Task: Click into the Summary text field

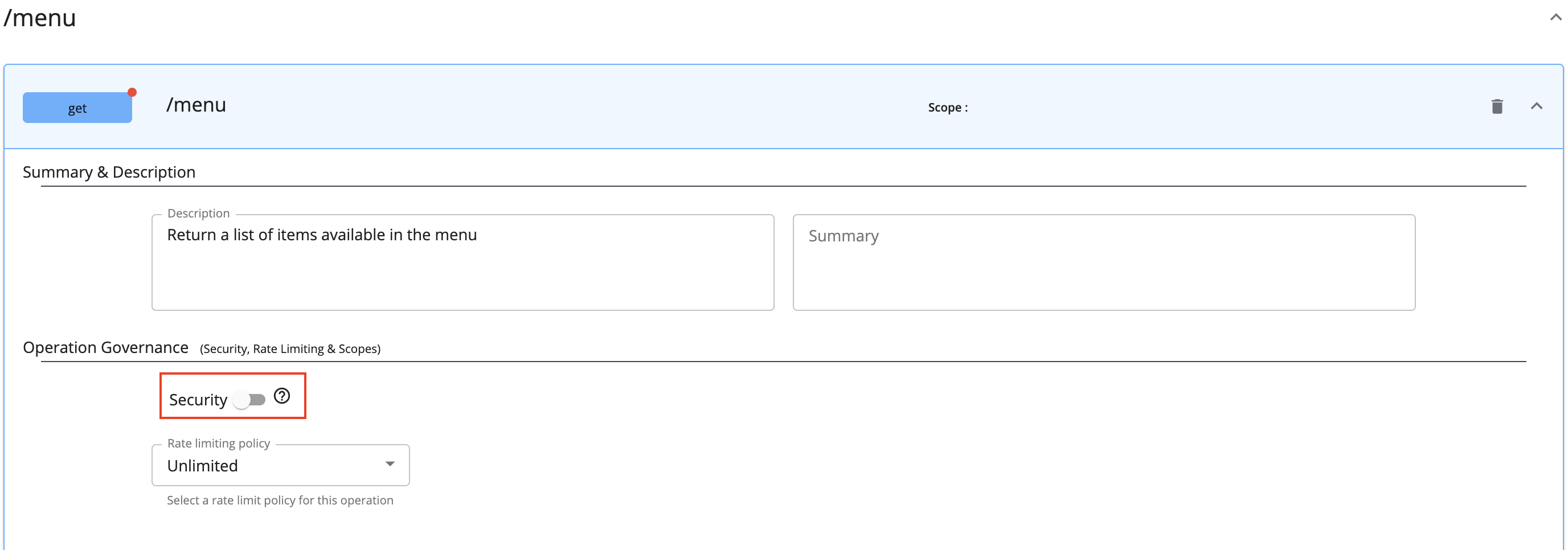Action: click(1103, 262)
